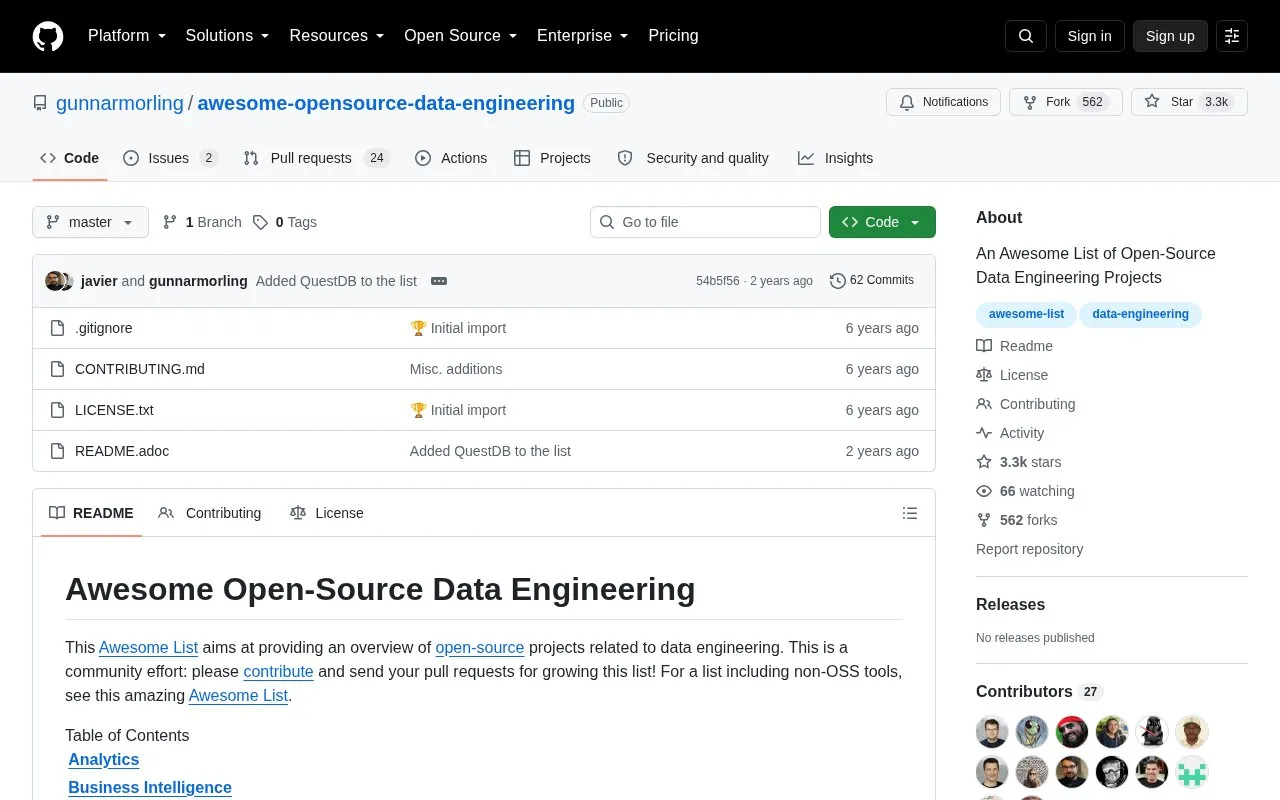View the 0 Tags link

(x=285, y=222)
